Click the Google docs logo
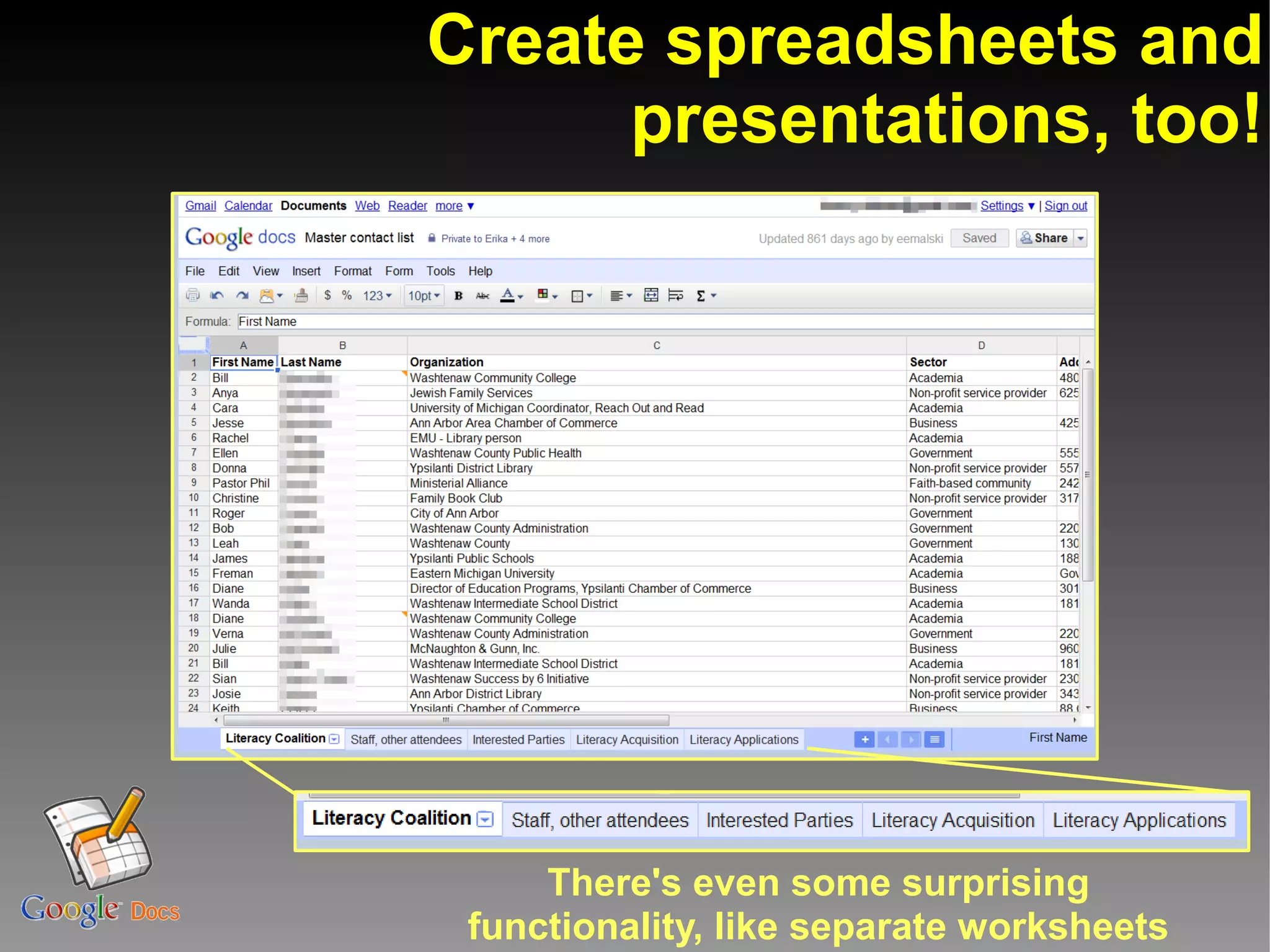The image size is (1270, 952). pos(240,238)
